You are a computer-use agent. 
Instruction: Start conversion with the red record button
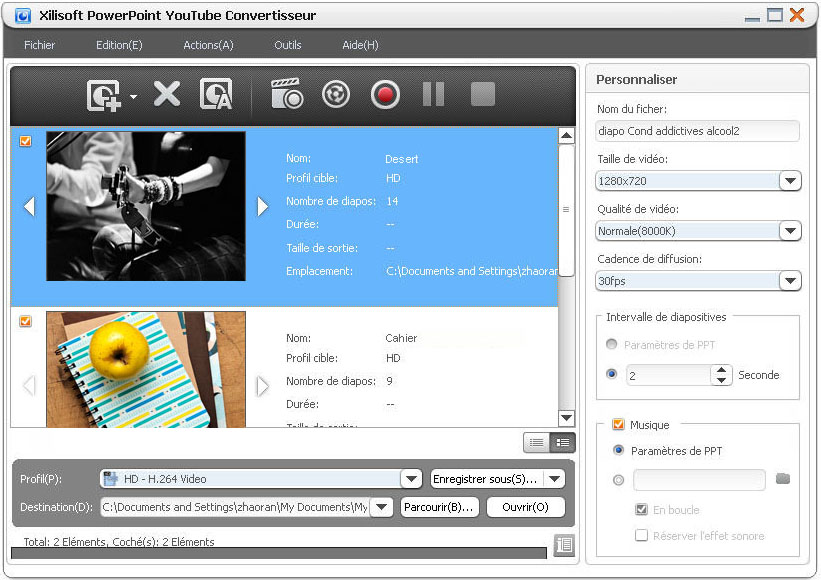click(x=385, y=95)
